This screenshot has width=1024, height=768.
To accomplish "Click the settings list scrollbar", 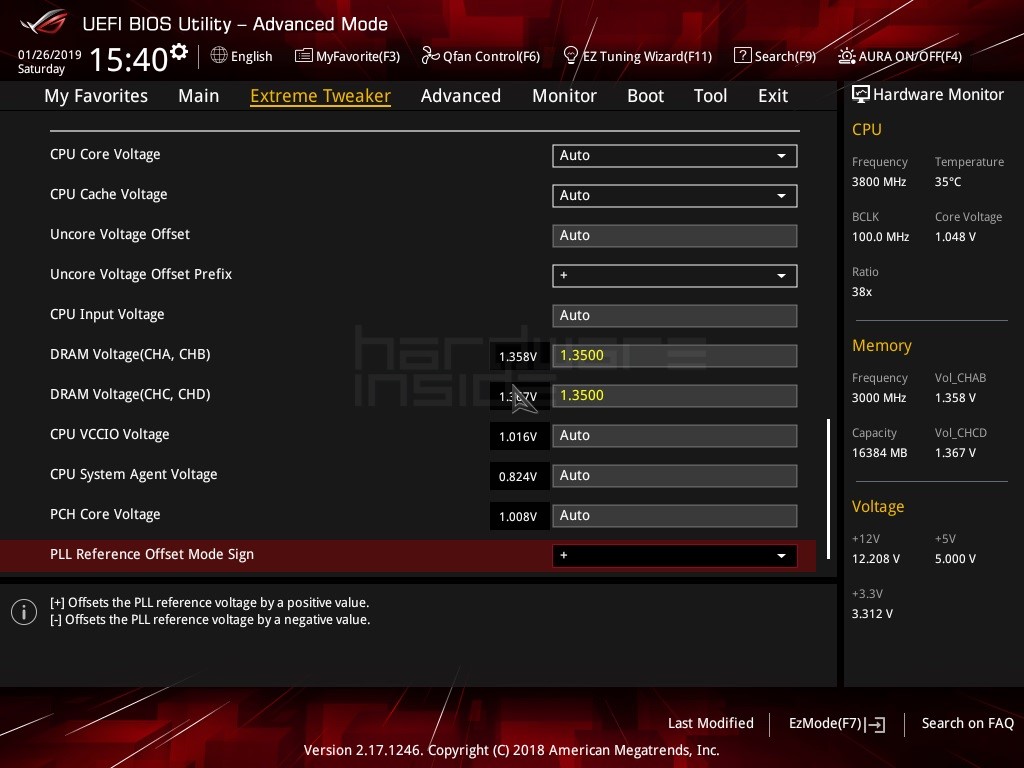I will 829,488.
